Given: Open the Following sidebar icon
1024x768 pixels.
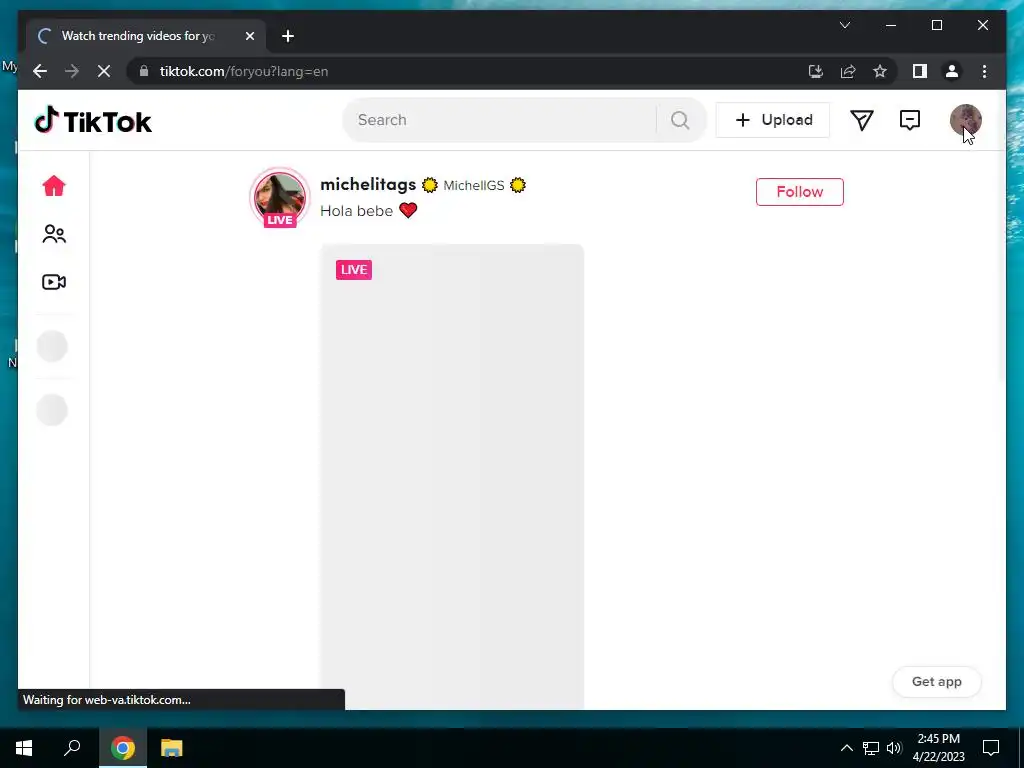Looking at the screenshot, I should [x=54, y=234].
